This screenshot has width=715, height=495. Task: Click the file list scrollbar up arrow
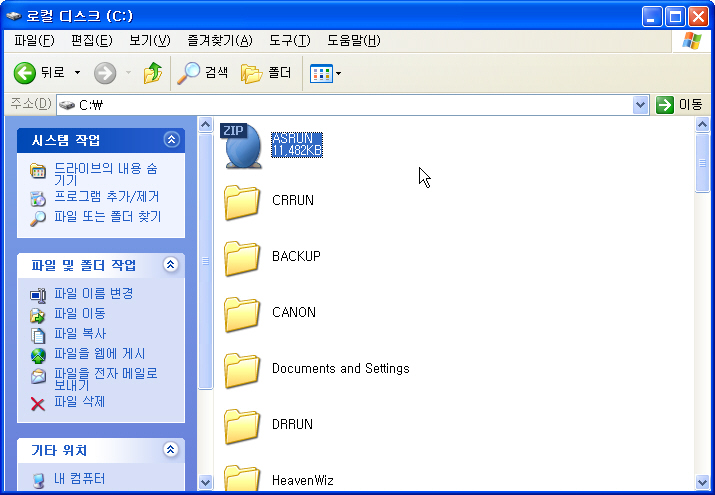click(x=703, y=124)
